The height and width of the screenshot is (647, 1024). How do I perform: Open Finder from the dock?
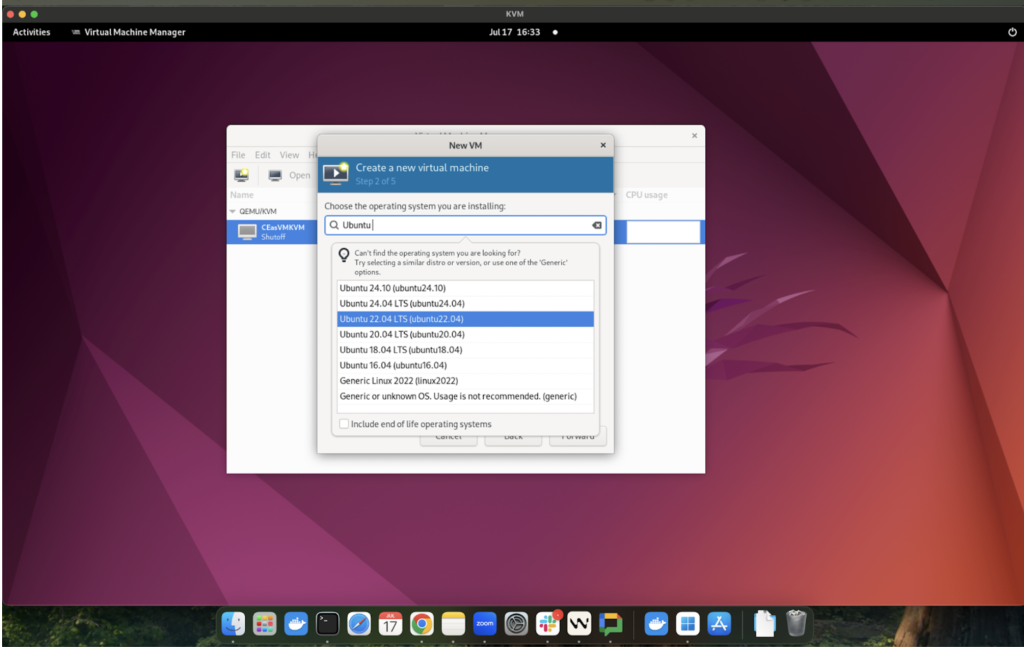(x=233, y=623)
